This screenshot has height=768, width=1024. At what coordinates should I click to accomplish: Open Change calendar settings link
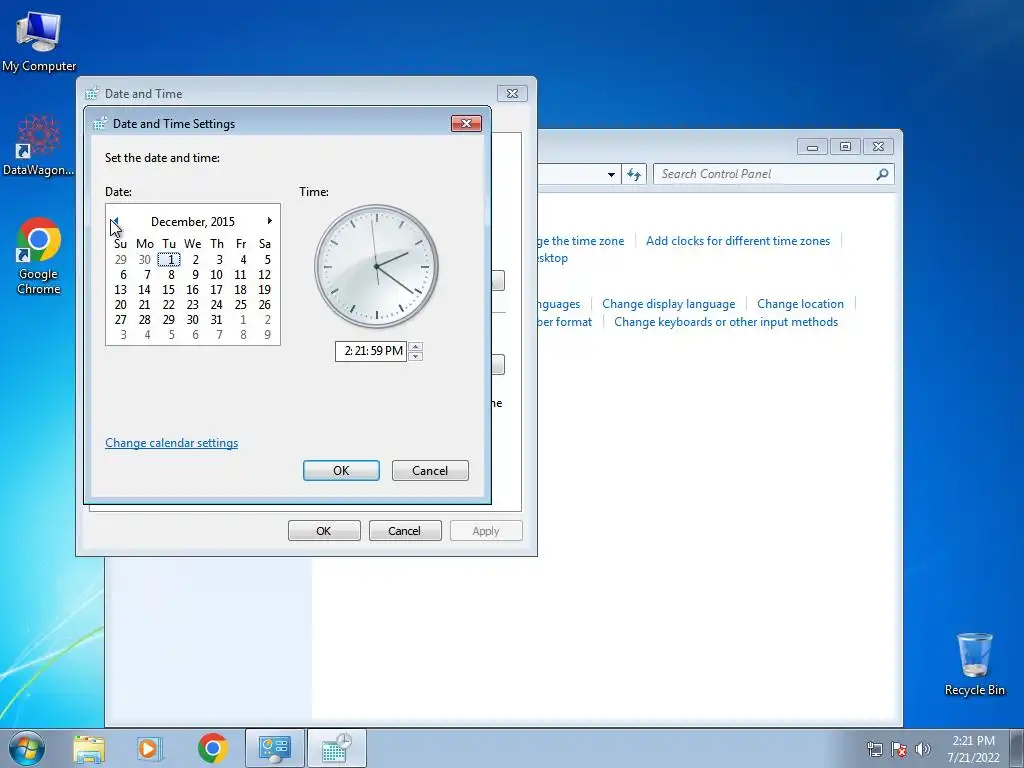(x=172, y=443)
